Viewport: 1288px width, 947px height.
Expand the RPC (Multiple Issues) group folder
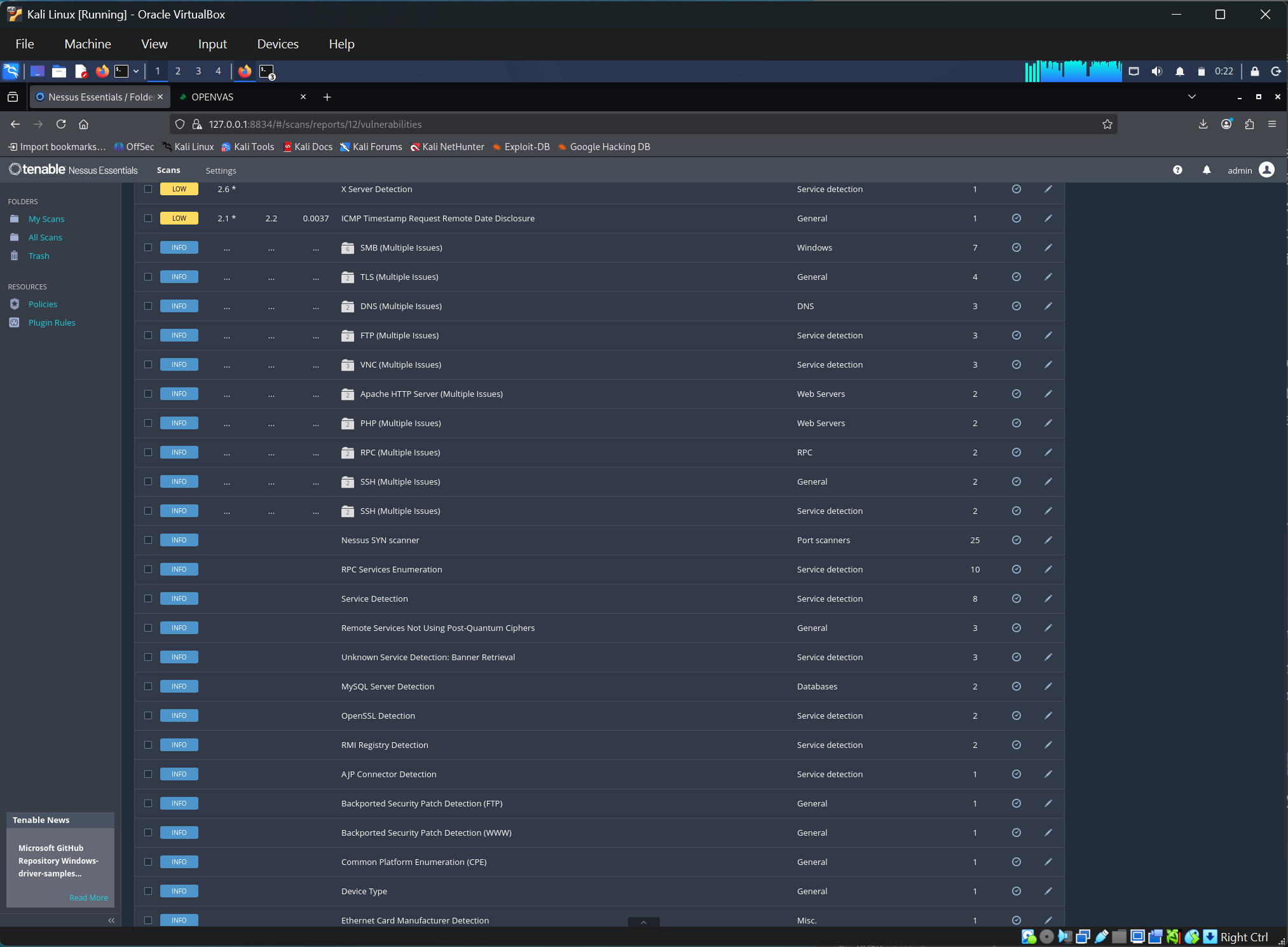(348, 452)
